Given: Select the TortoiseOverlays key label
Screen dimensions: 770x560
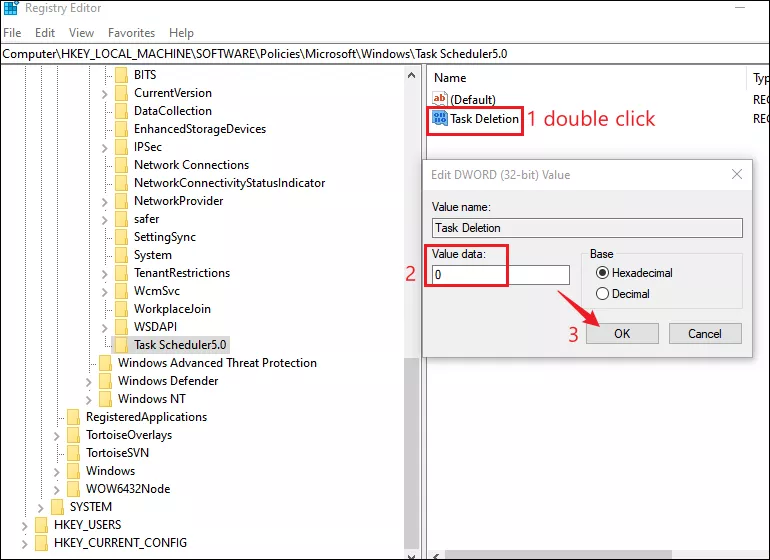Looking at the screenshot, I should (129, 435).
